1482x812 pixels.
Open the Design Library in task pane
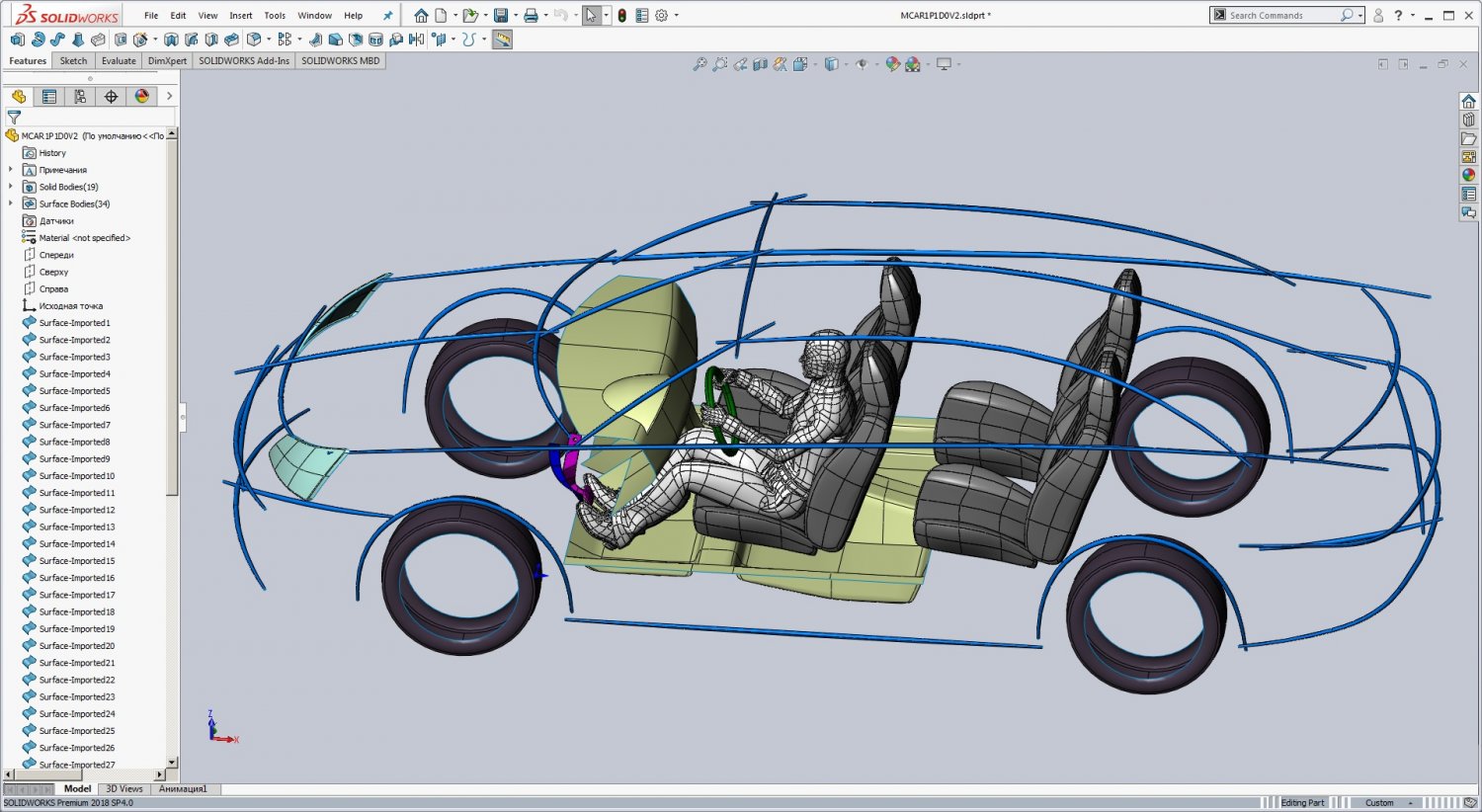click(1469, 120)
